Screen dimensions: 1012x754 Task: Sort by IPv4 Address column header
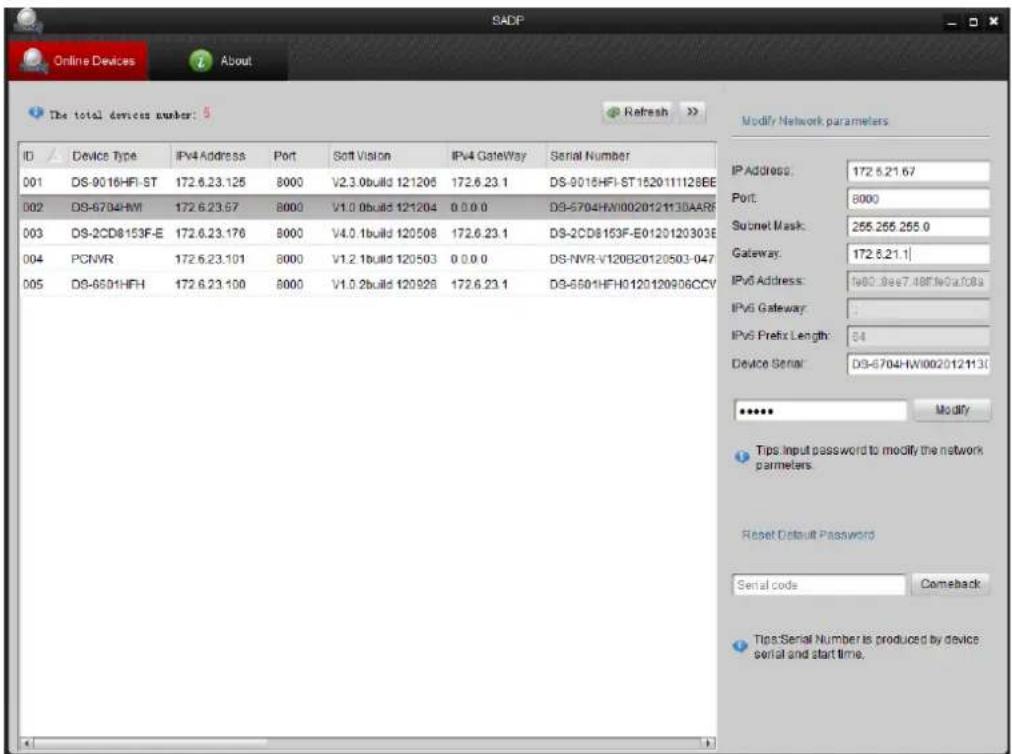(220, 156)
